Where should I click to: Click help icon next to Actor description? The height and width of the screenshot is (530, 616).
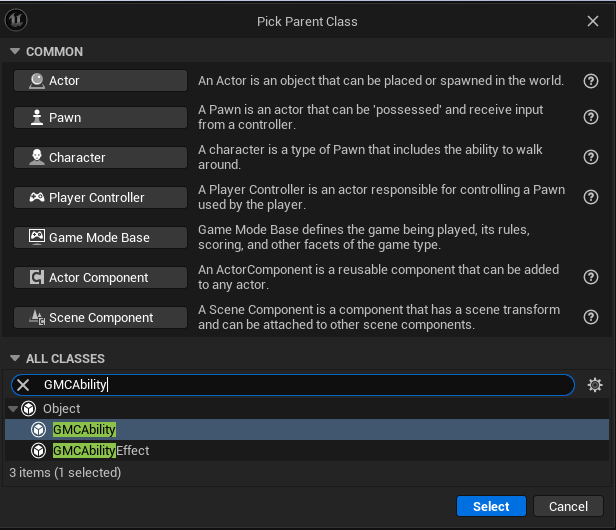tap(591, 80)
